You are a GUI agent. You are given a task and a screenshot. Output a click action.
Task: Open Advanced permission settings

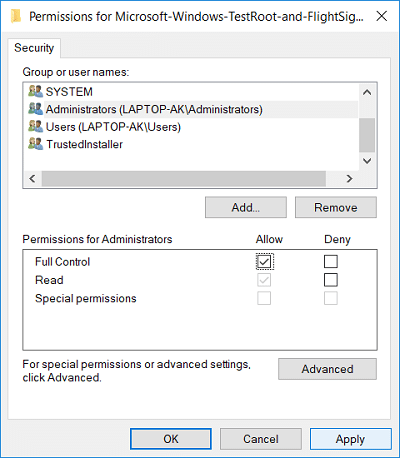[327, 369]
